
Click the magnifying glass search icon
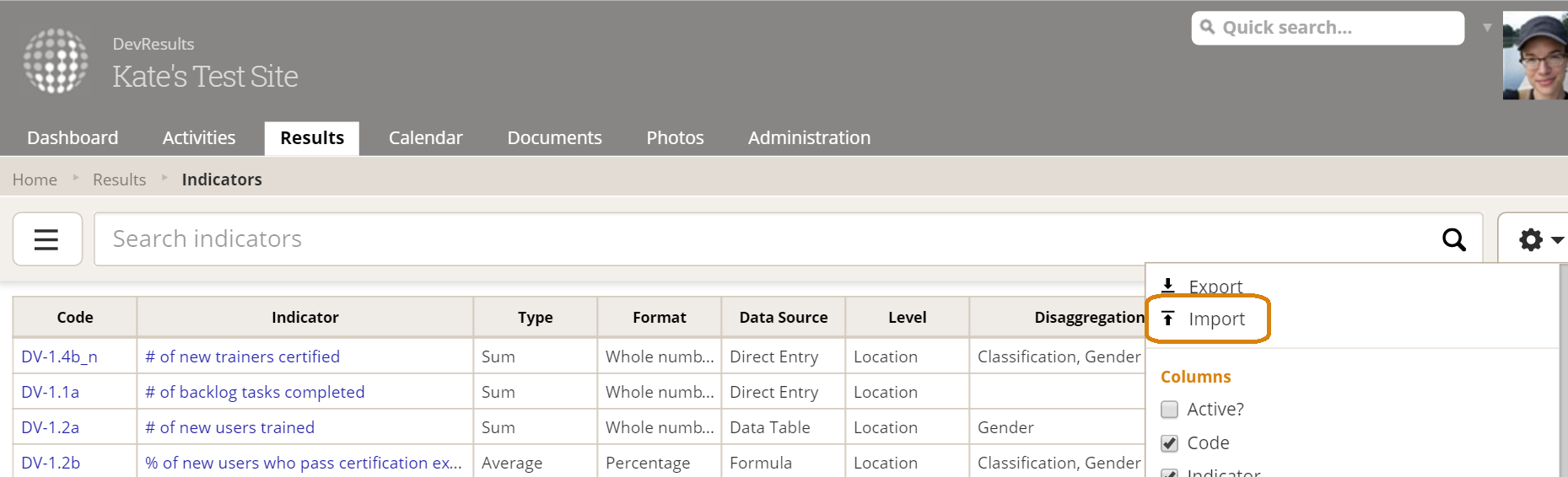pos(1453,239)
